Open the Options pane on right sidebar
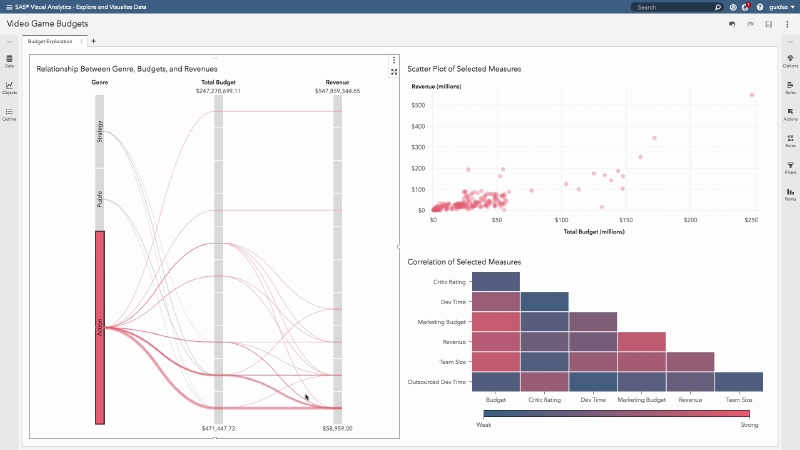The height and width of the screenshot is (450, 800). point(790,62)
